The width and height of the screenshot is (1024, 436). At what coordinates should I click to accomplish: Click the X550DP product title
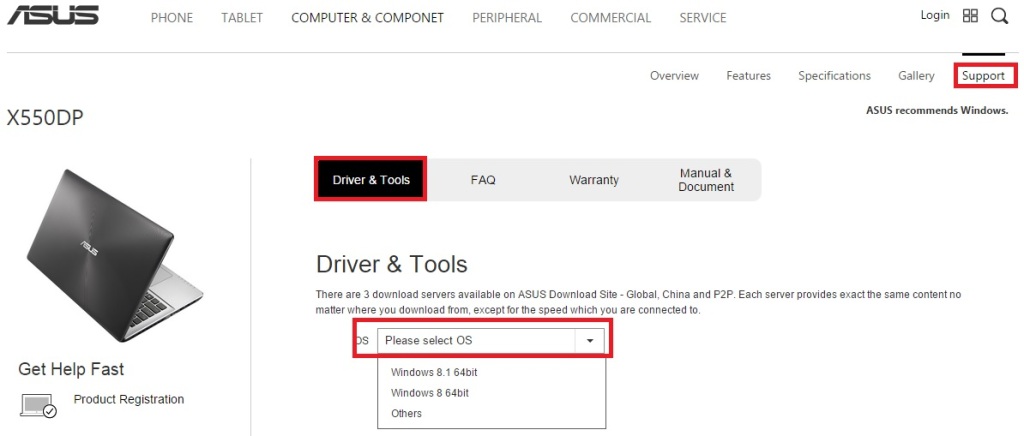click(x=45, y=117)
